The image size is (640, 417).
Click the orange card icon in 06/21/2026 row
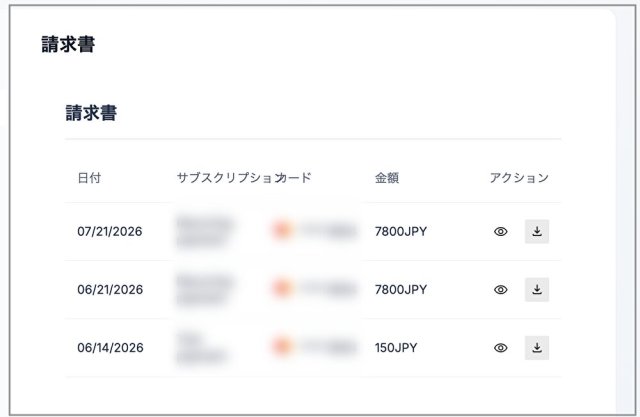pyautogui.click(x=282, y=288)
